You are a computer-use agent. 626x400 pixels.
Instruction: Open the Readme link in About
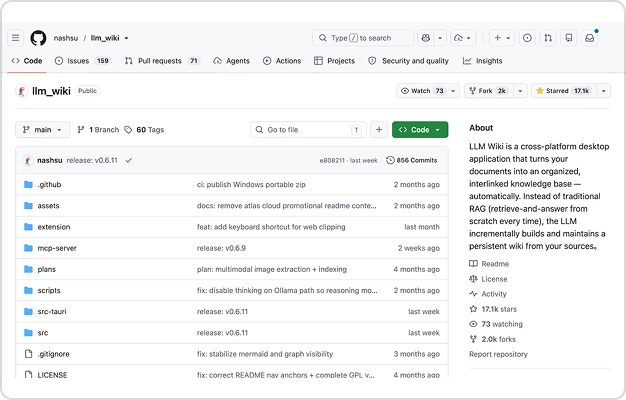(x=489, y=264)
